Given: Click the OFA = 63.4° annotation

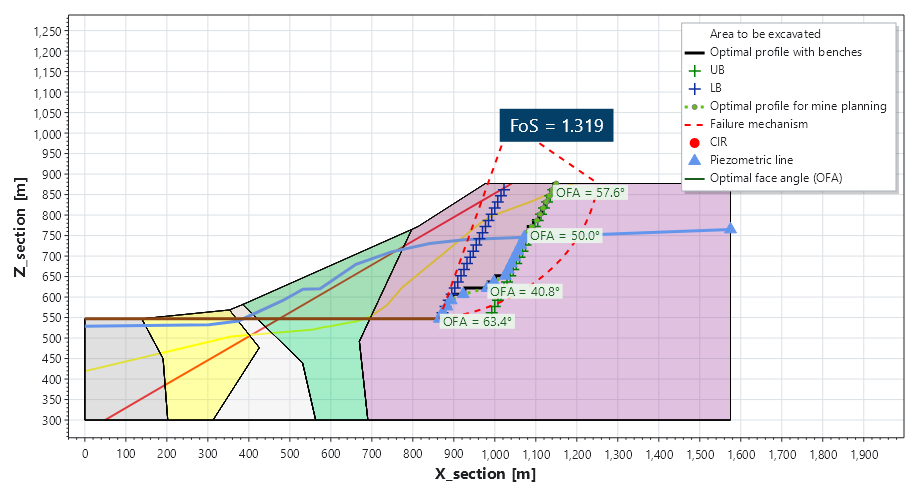Looking at the screenshot, I should click(x=478, y=321).
